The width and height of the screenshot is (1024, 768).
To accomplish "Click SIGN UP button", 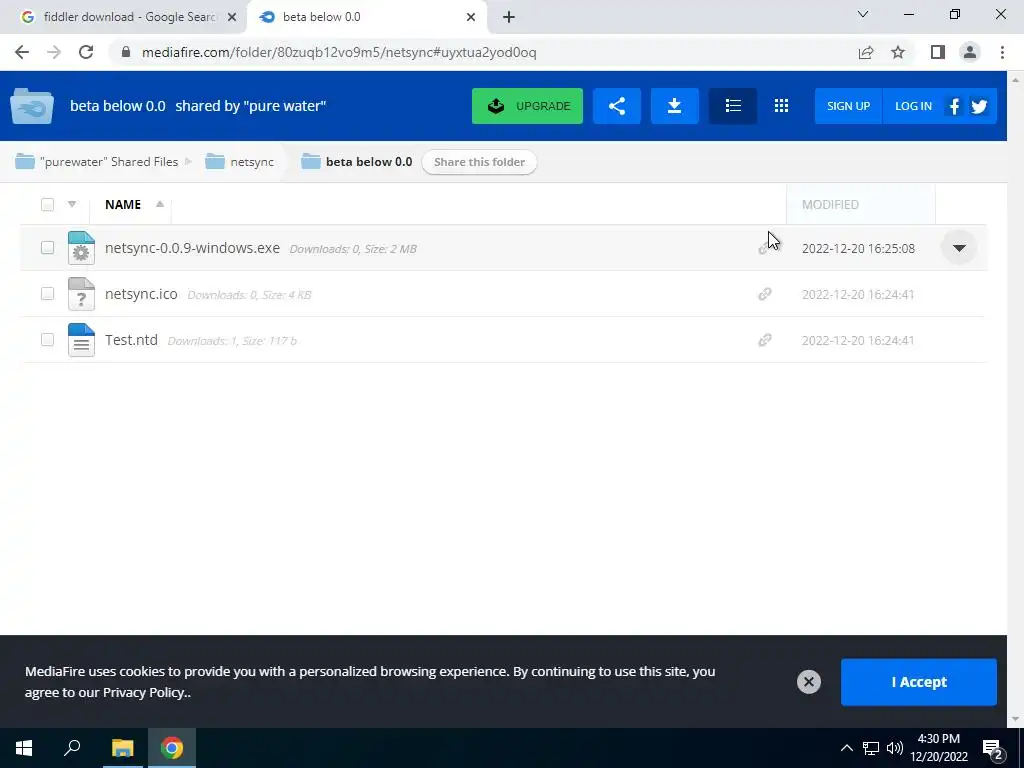I will coord(848,106).
